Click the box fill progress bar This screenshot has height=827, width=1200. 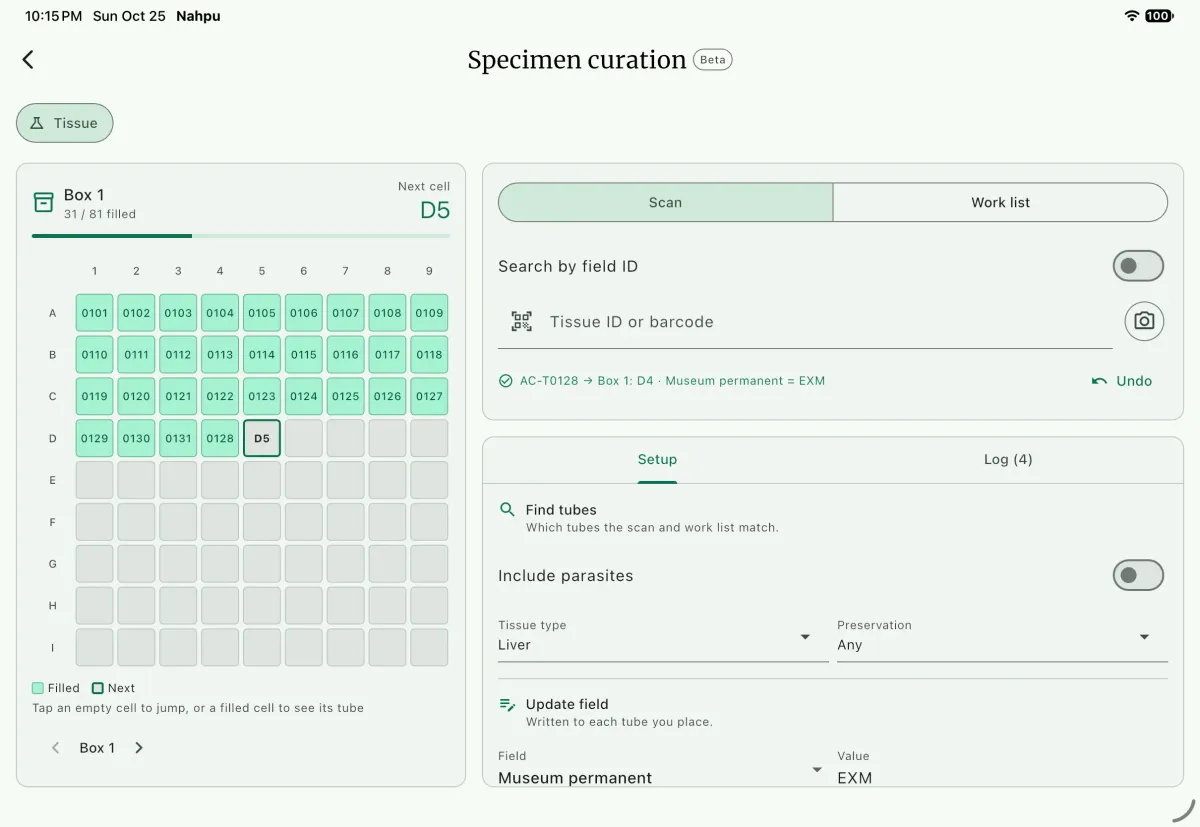[x=241, y=236]
